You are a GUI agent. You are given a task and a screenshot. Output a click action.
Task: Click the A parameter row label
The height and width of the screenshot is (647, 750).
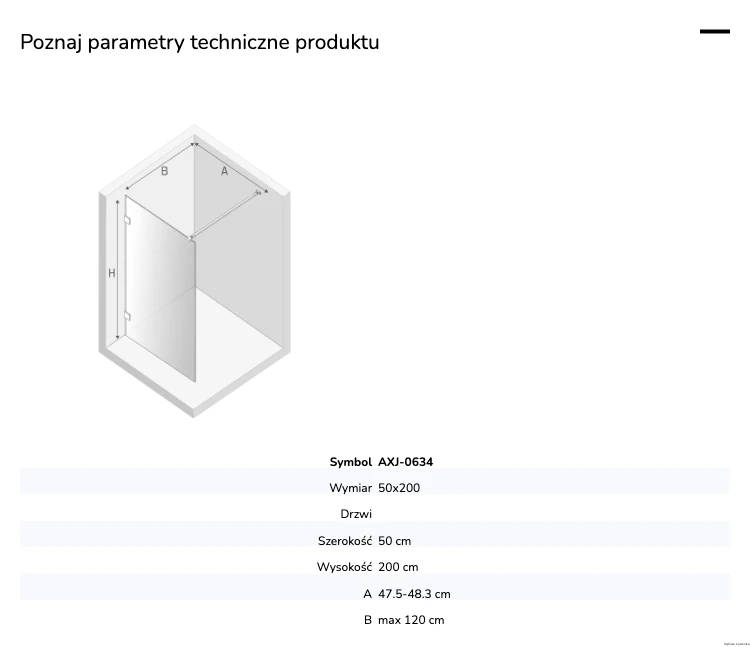[x=367, y=594]
